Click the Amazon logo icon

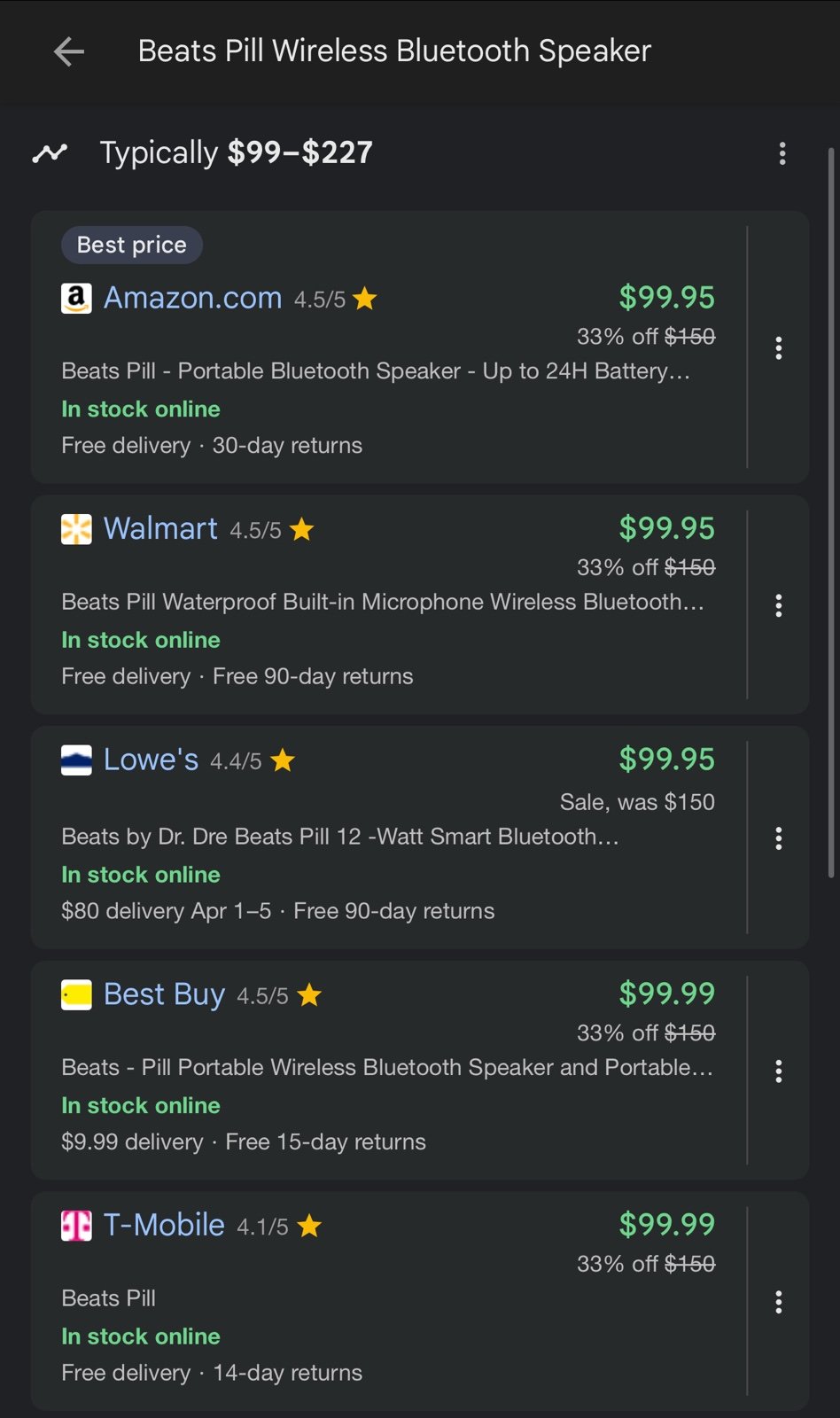coord(76,299)
